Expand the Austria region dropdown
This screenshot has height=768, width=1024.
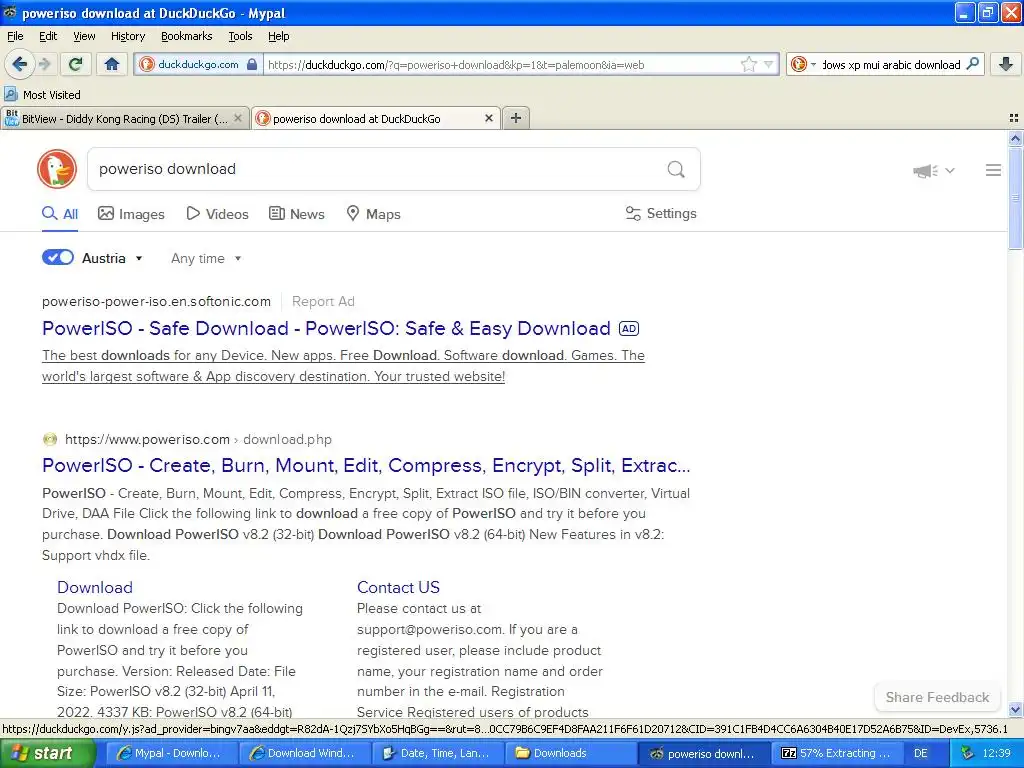pos(112,258)
